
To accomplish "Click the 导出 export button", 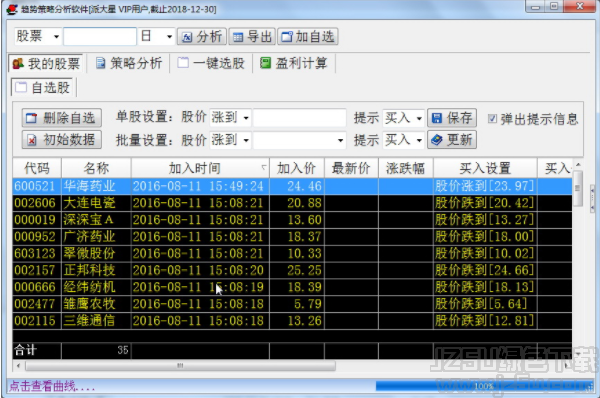I will (x=252, y=37).
